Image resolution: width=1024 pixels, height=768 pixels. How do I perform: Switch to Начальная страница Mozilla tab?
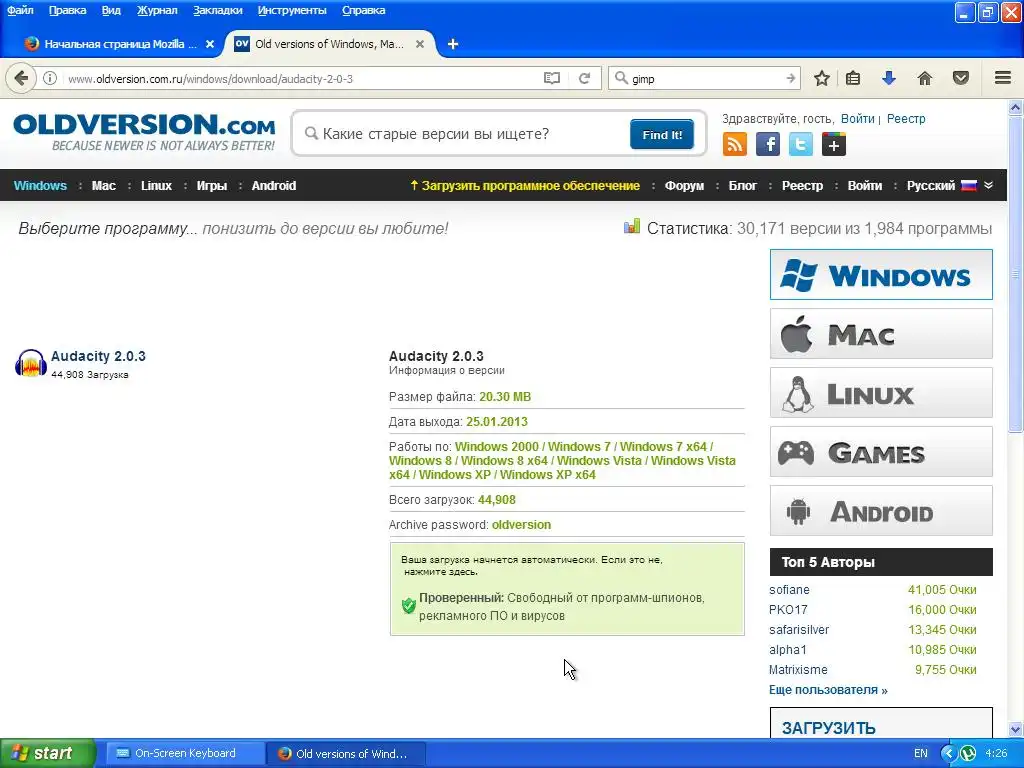[118, 44]
